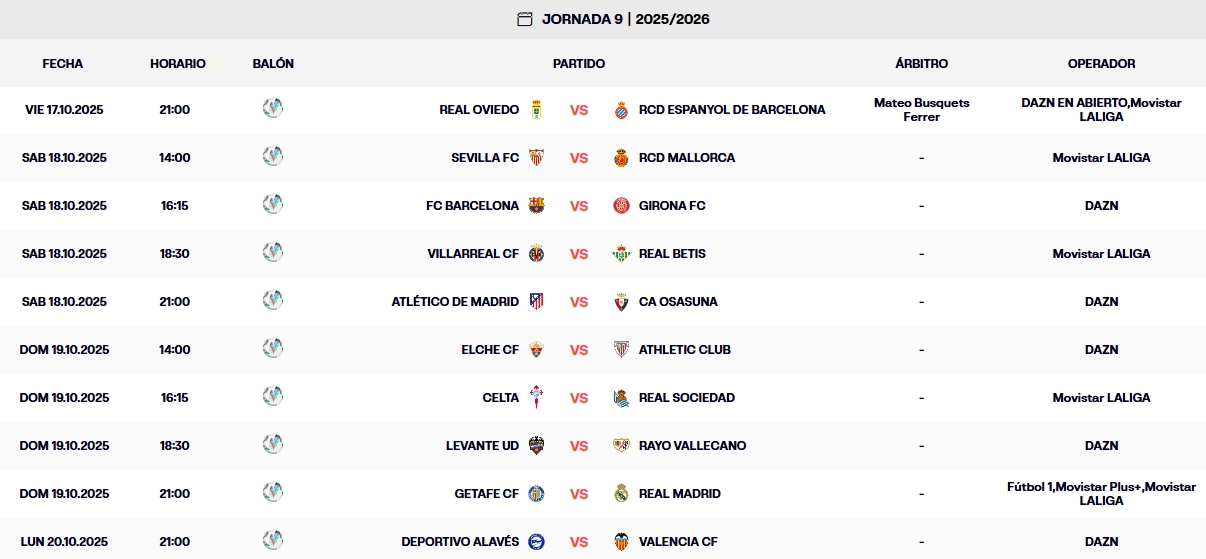Viewport: 1206px width, 559px height.
Task: Click the HORARIO column header
Action: pos(178,63)
